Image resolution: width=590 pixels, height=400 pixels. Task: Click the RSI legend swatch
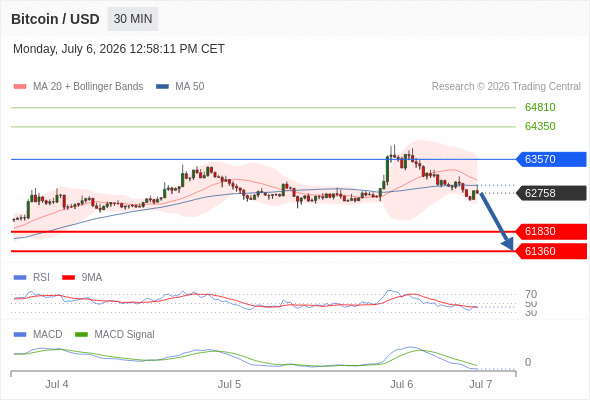point(20,278)
